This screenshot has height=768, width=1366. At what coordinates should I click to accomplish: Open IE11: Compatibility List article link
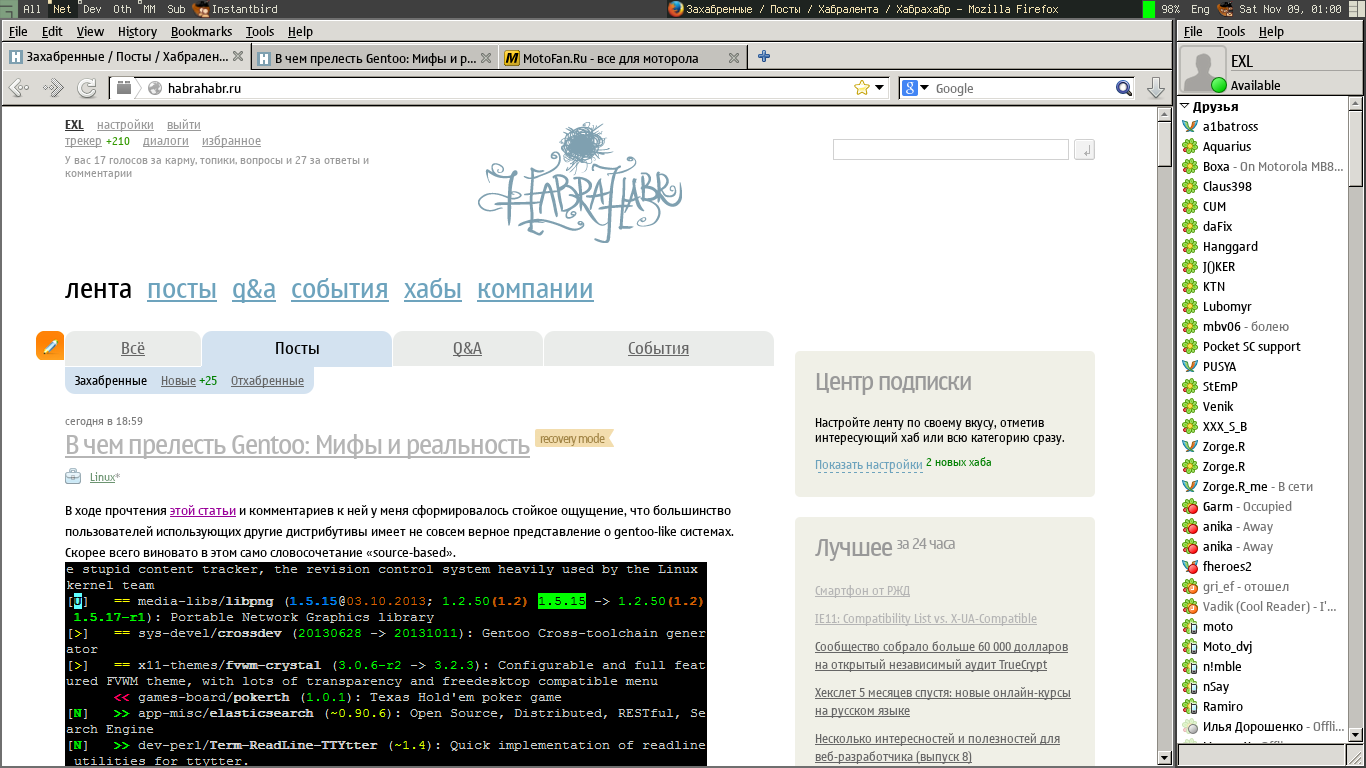(x=926, y=619)
